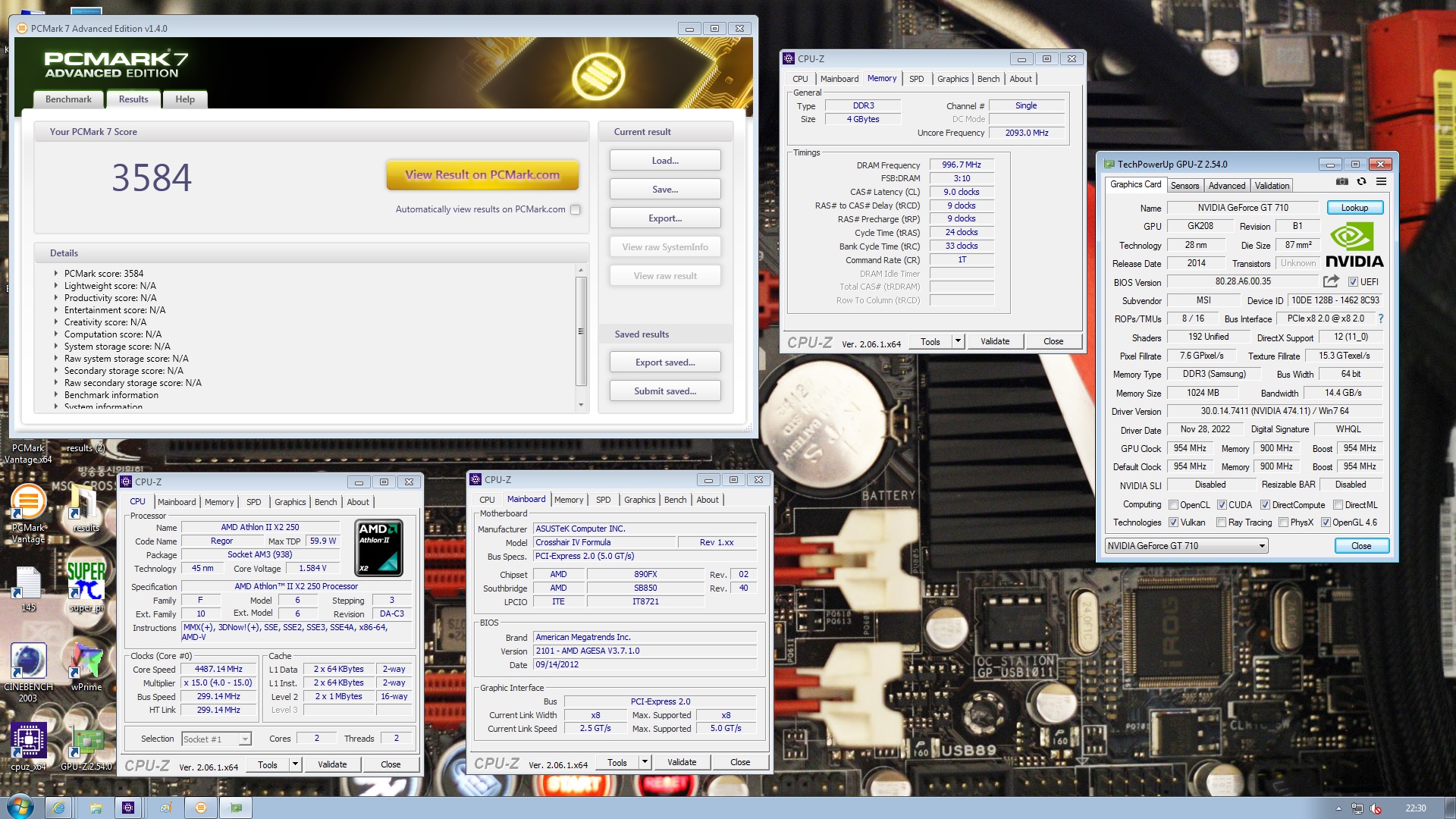Switch to PCMark Benchmark tab
Screen dimensions: 1456x819
click(x=68, y=99)
